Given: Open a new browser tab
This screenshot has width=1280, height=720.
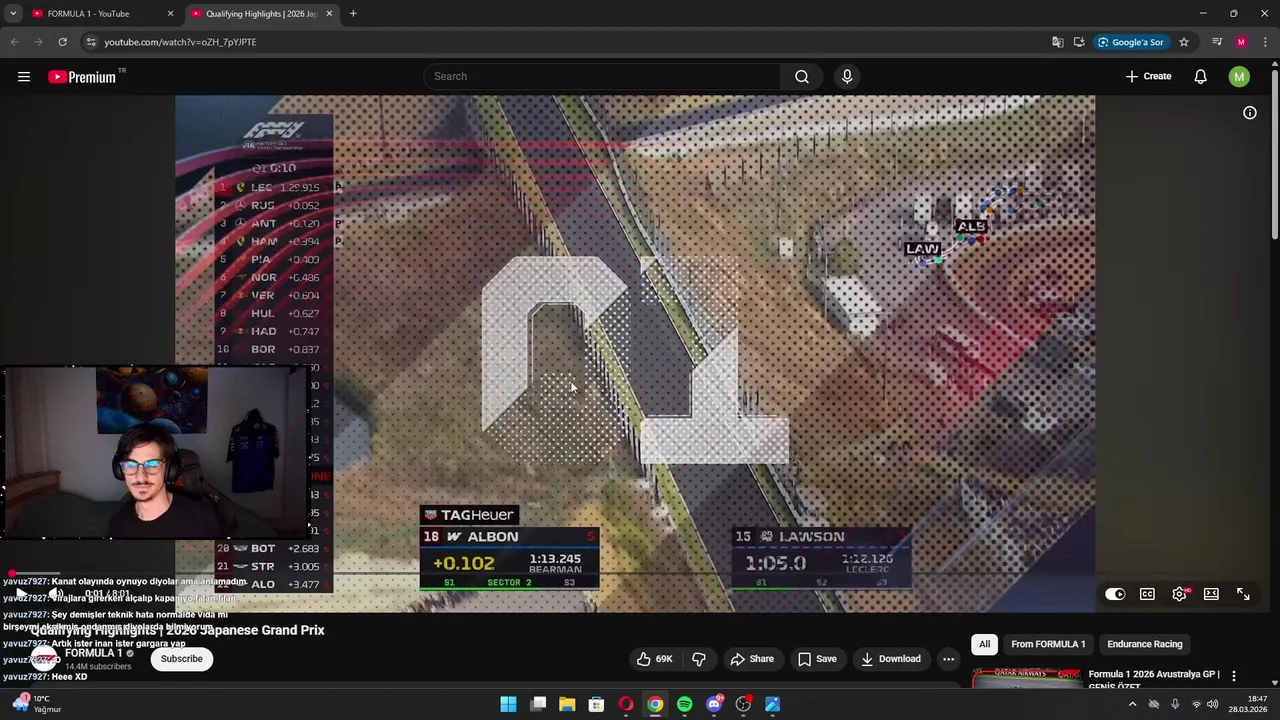Looking at the screenshot, I should tap(353, 14).
